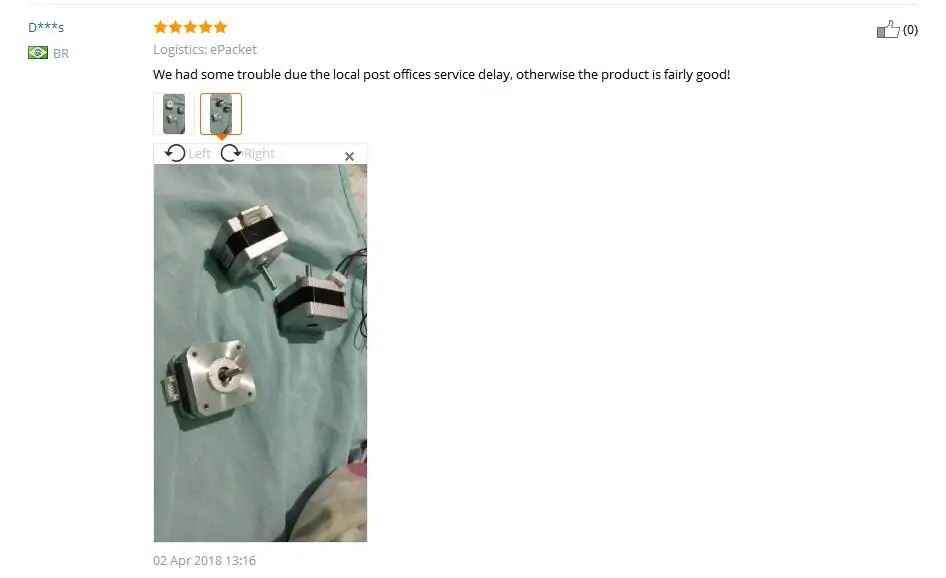This screenshot has width=946, height=578.
Task: Mark review helpful with the thumbs-up icon
Action: tap(888, 29)
